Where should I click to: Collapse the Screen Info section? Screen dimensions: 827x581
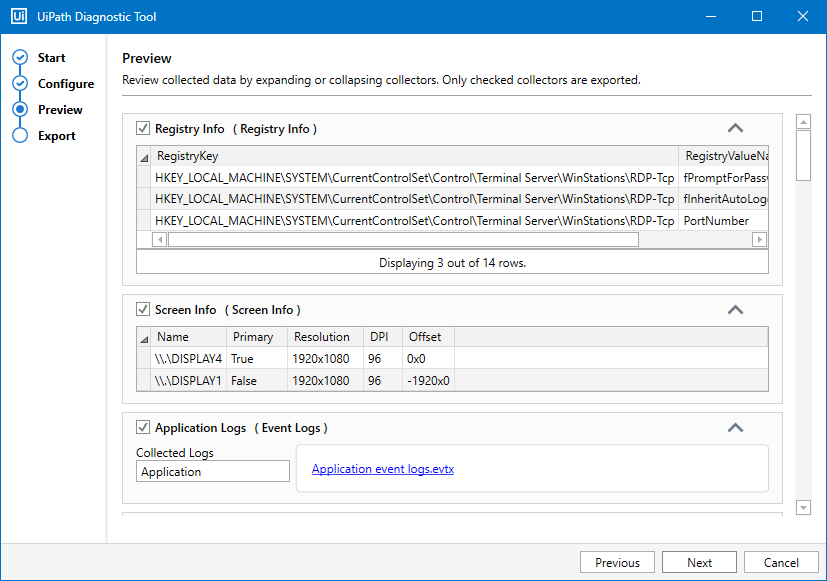pyautogui.click(x=735, y=309)
